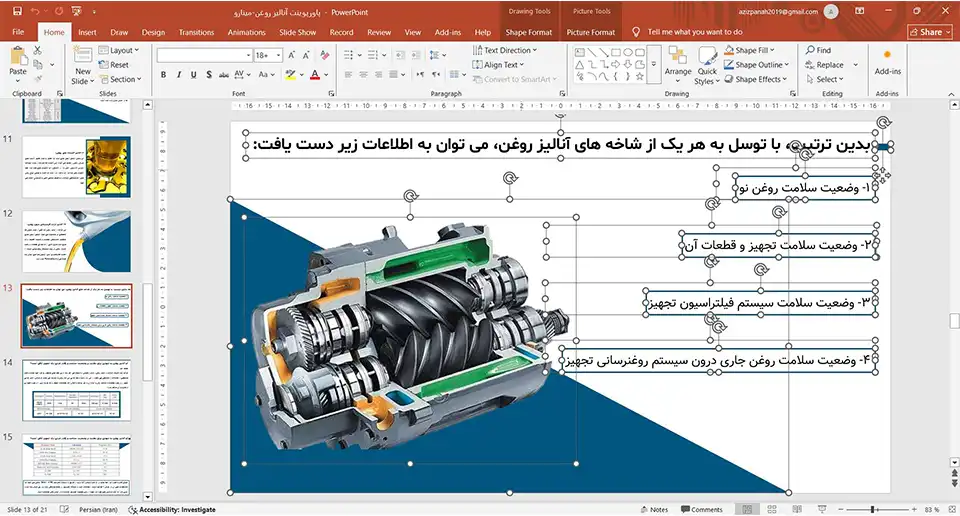Click the Decrease List Level icon
960x516 pixels.
click(400, 55)
